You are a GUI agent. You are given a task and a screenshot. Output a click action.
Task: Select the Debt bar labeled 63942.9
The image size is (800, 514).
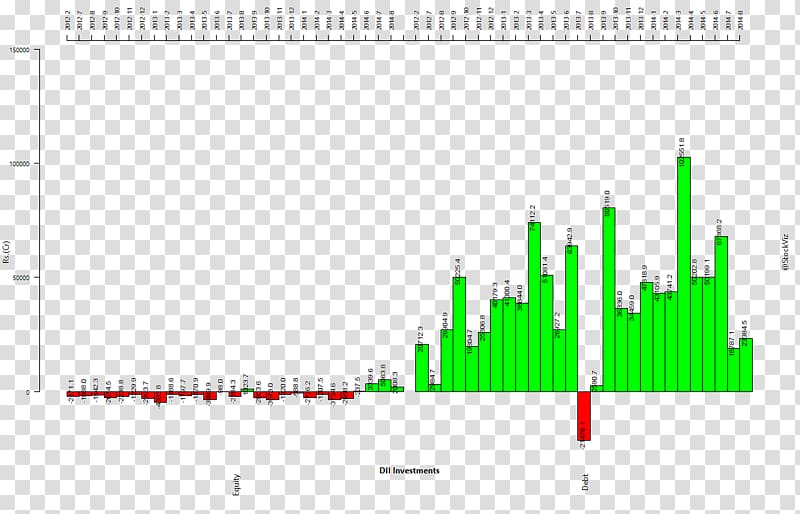coord(571,319)
